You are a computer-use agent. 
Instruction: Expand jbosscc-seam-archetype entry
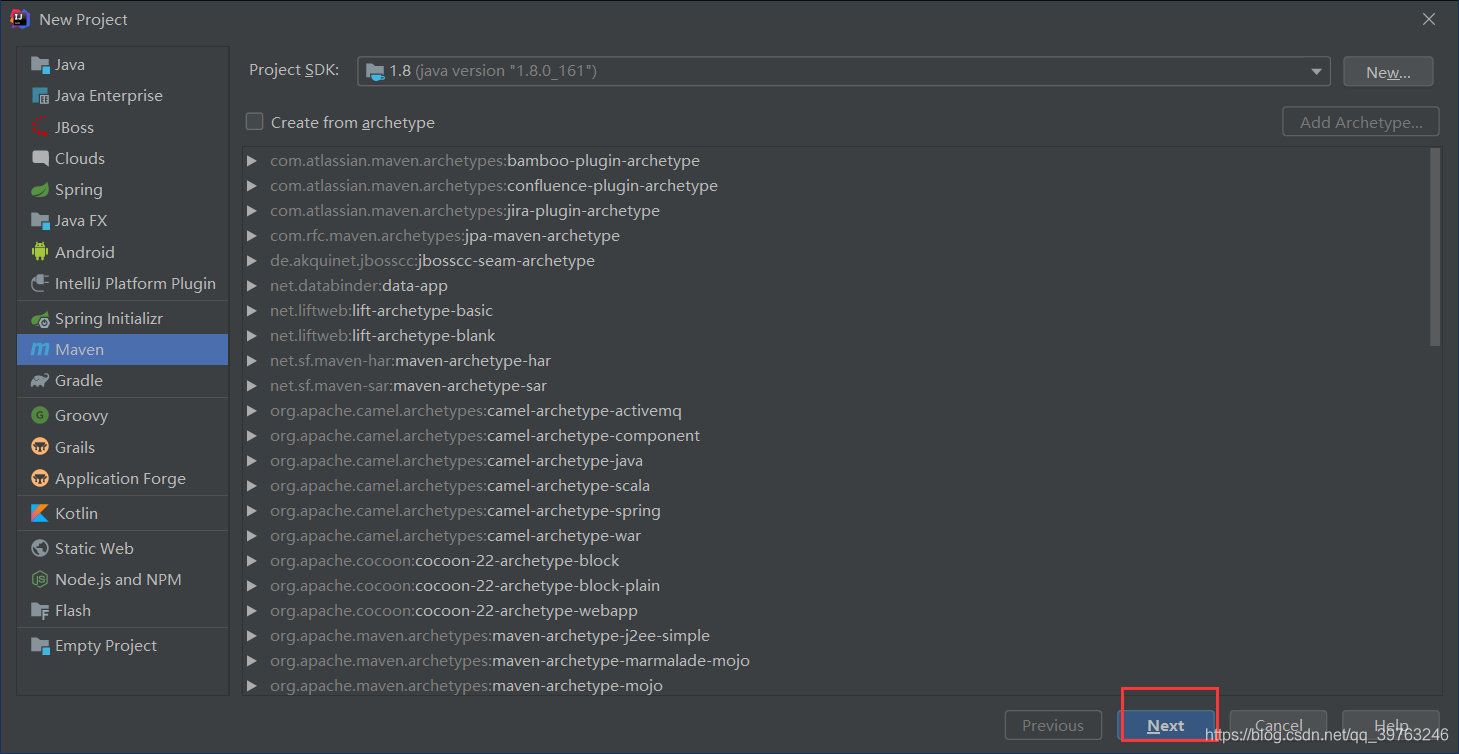[x=252, y=261]
